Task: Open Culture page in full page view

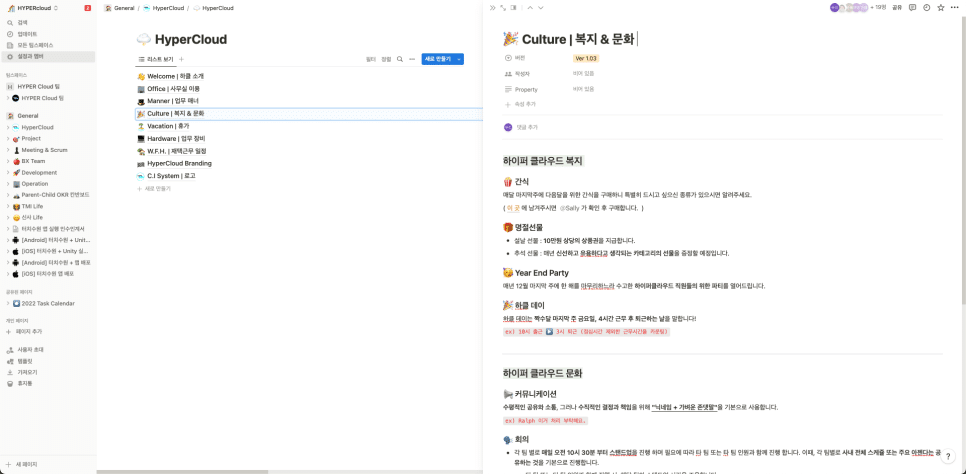Action: (503, 8)
